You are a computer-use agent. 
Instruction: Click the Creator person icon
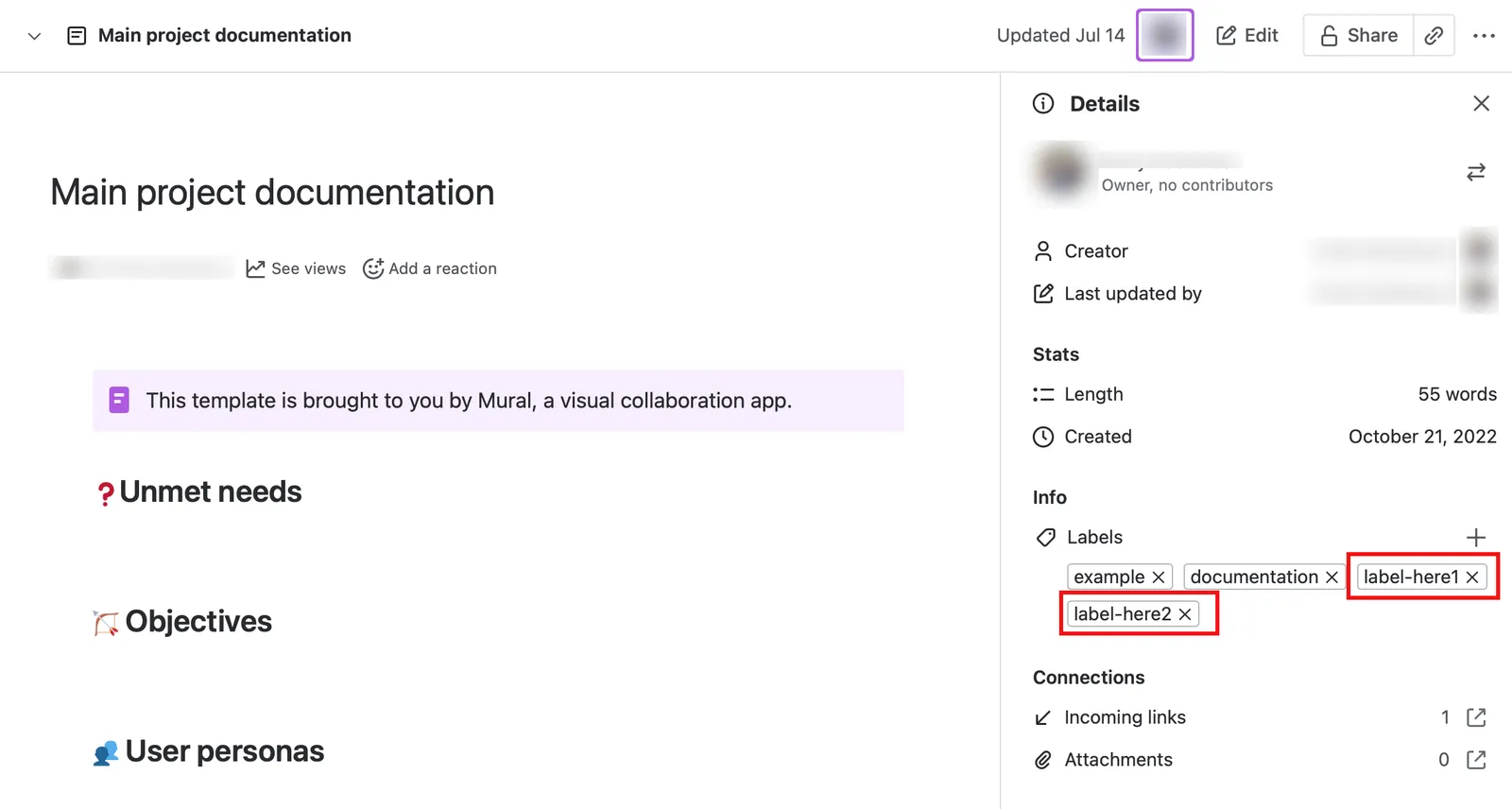click(1042, 251)
